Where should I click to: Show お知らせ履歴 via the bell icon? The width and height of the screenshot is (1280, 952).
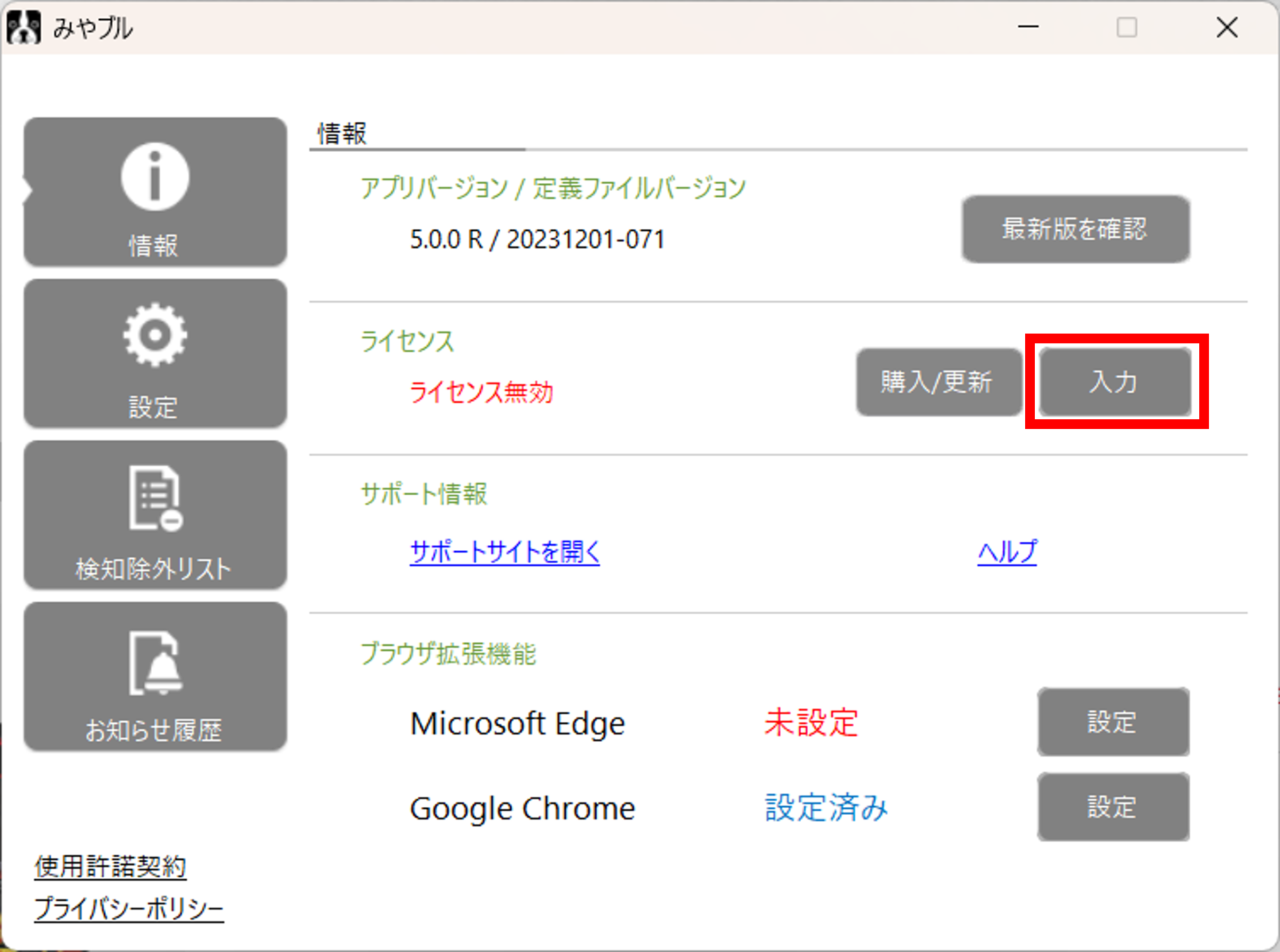(x=155, y=663)
